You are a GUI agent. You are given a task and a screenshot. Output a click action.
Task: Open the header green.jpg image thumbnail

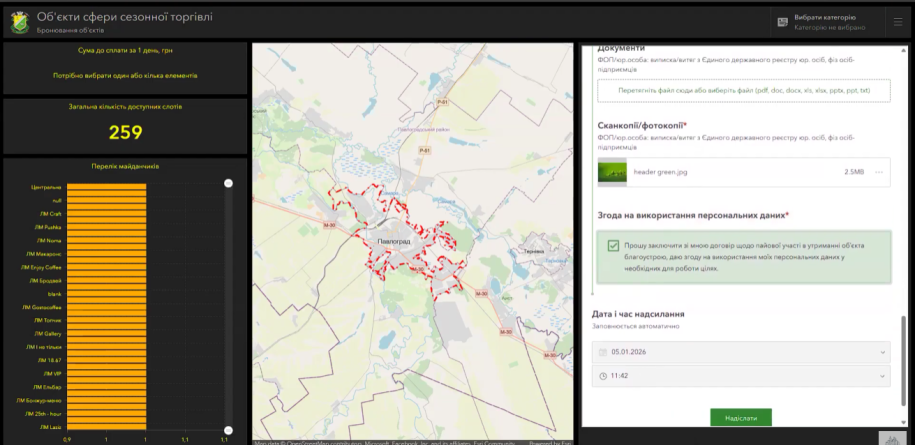(x=612, y=172)
